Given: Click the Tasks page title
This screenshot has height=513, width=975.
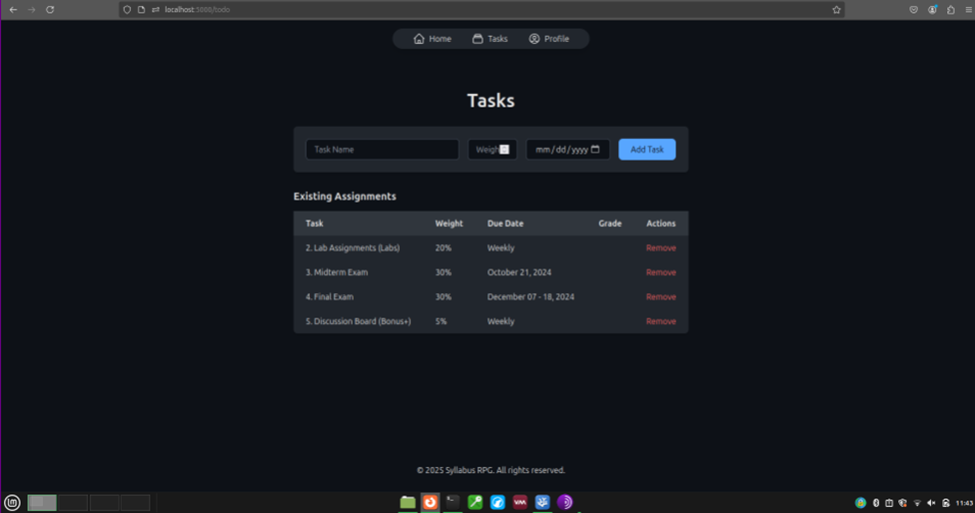Looking at the screenshot, I should pos(491,101).
